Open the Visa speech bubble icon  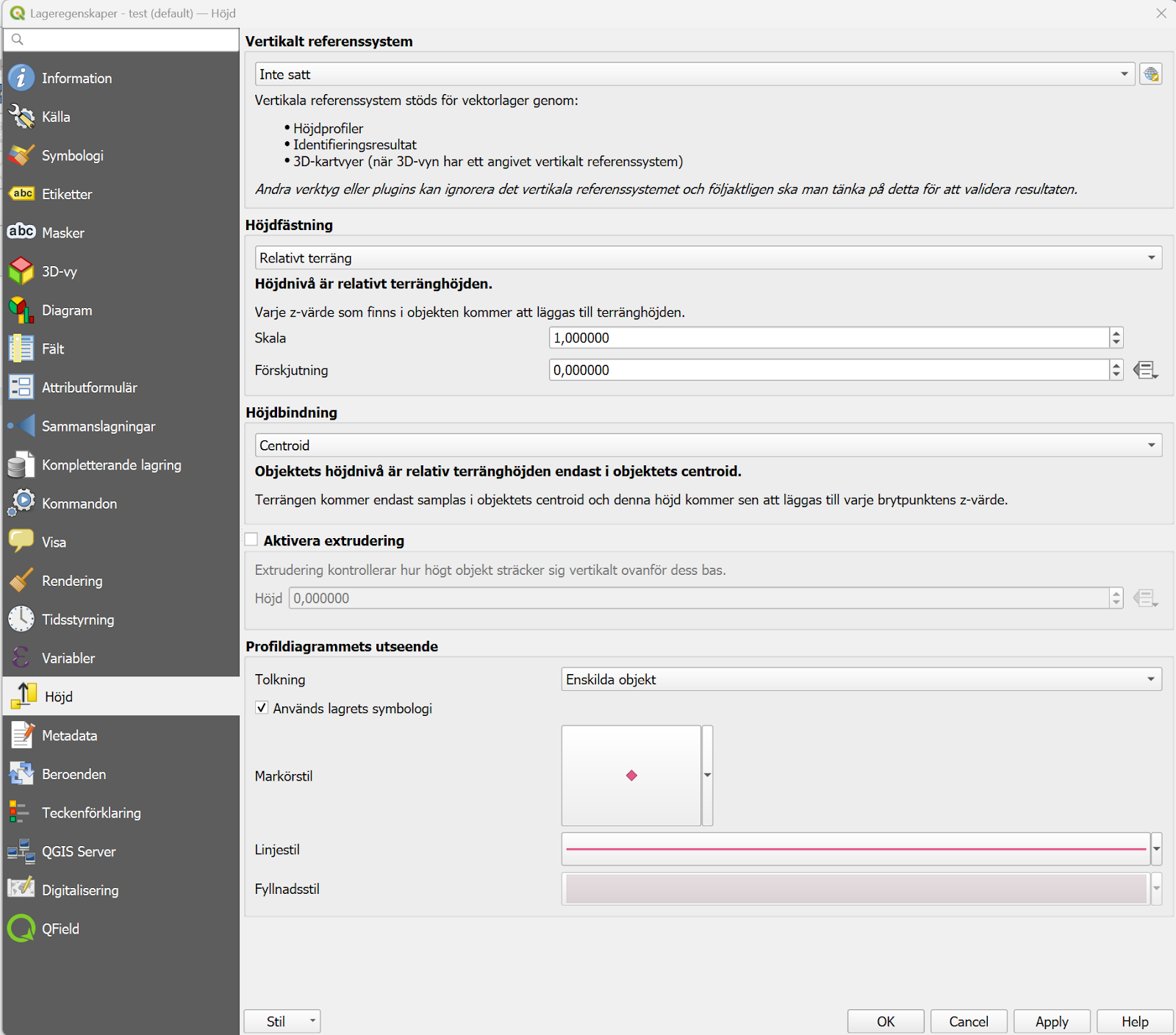point(21,542)
